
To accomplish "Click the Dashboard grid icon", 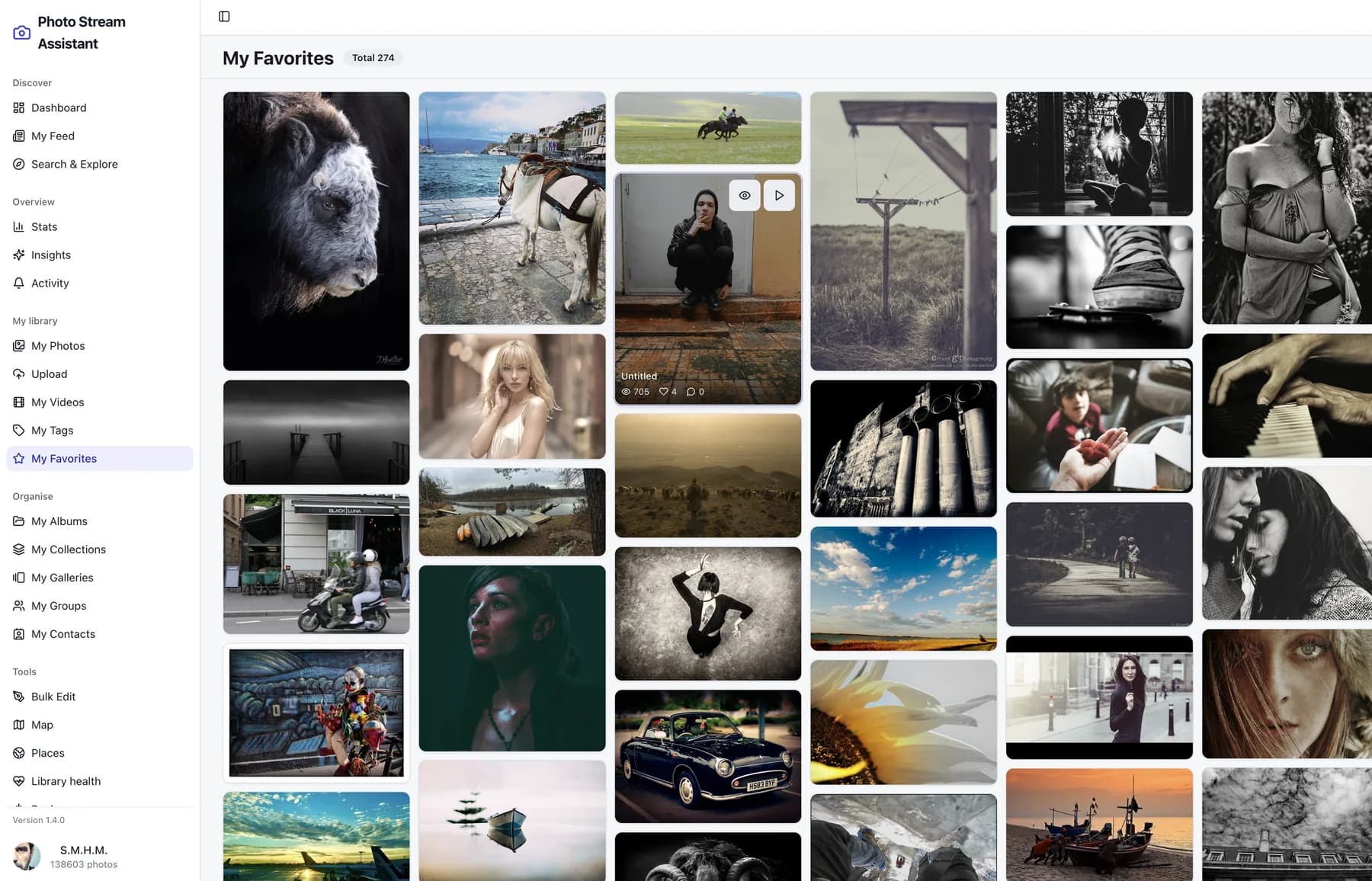I will [19, 107].
